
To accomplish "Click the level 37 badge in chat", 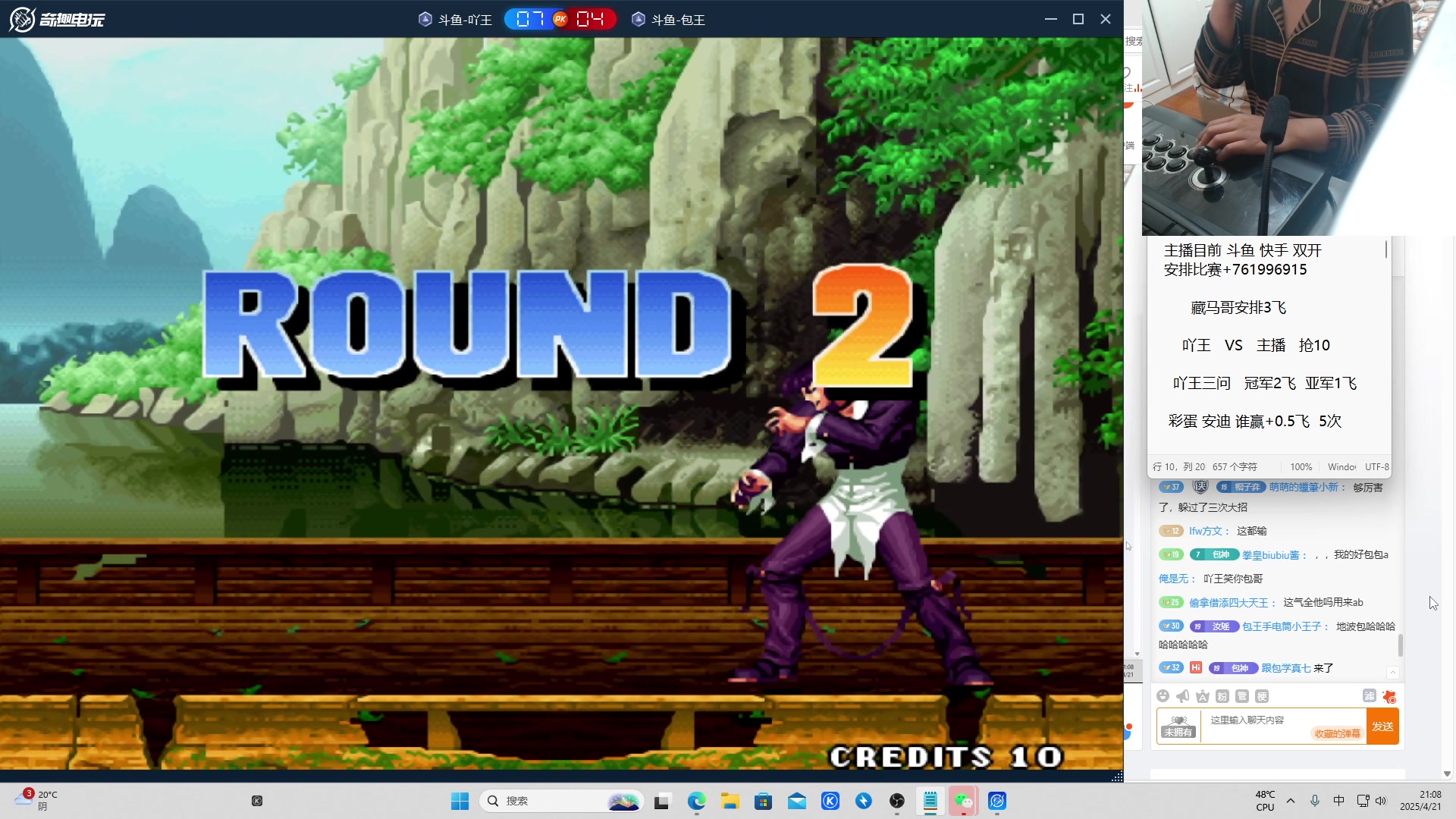I will tap(1172, 487).
